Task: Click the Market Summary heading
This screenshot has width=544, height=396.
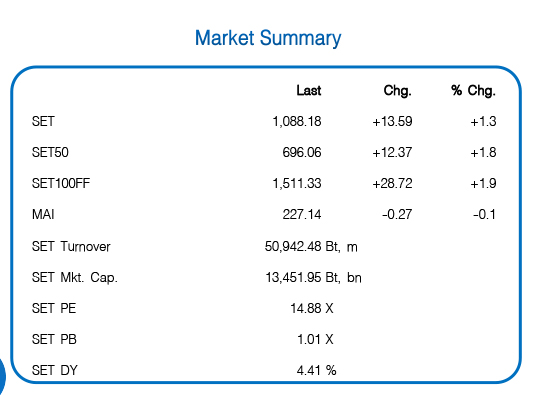Action: (268, 38)
